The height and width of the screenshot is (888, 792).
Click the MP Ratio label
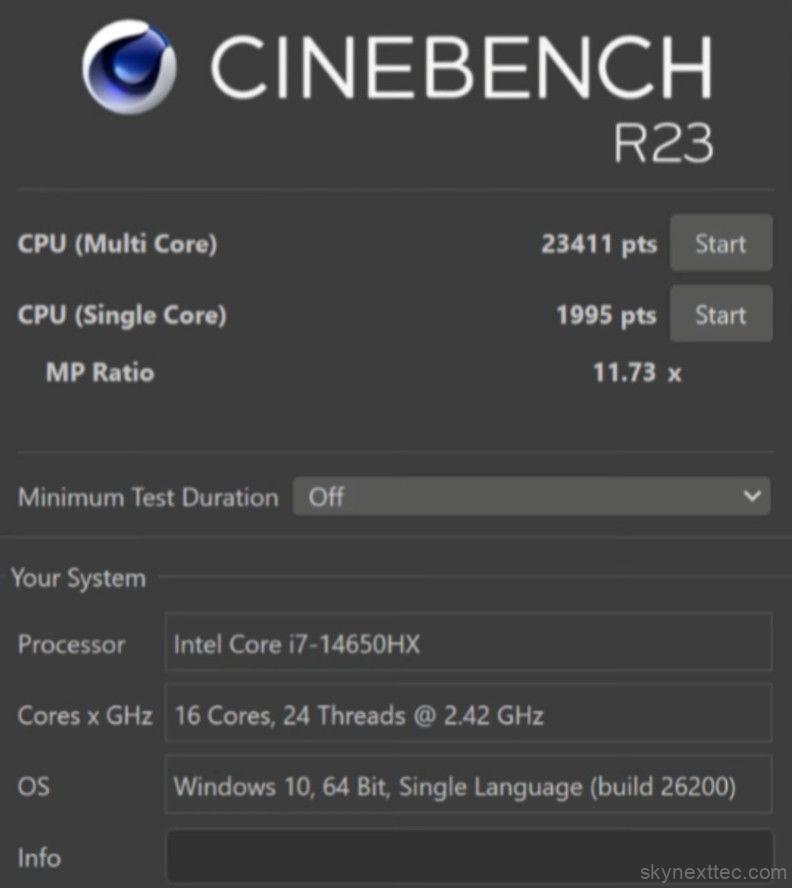(100, 373)
